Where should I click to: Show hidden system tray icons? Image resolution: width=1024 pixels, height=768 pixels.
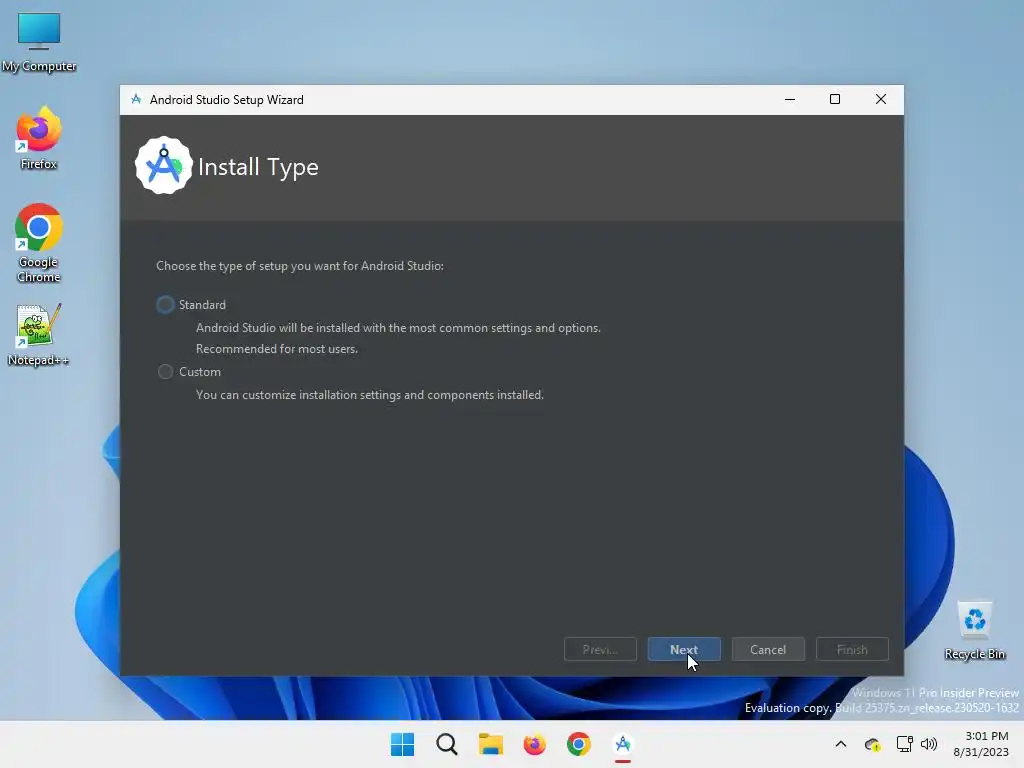pos(840,744)
